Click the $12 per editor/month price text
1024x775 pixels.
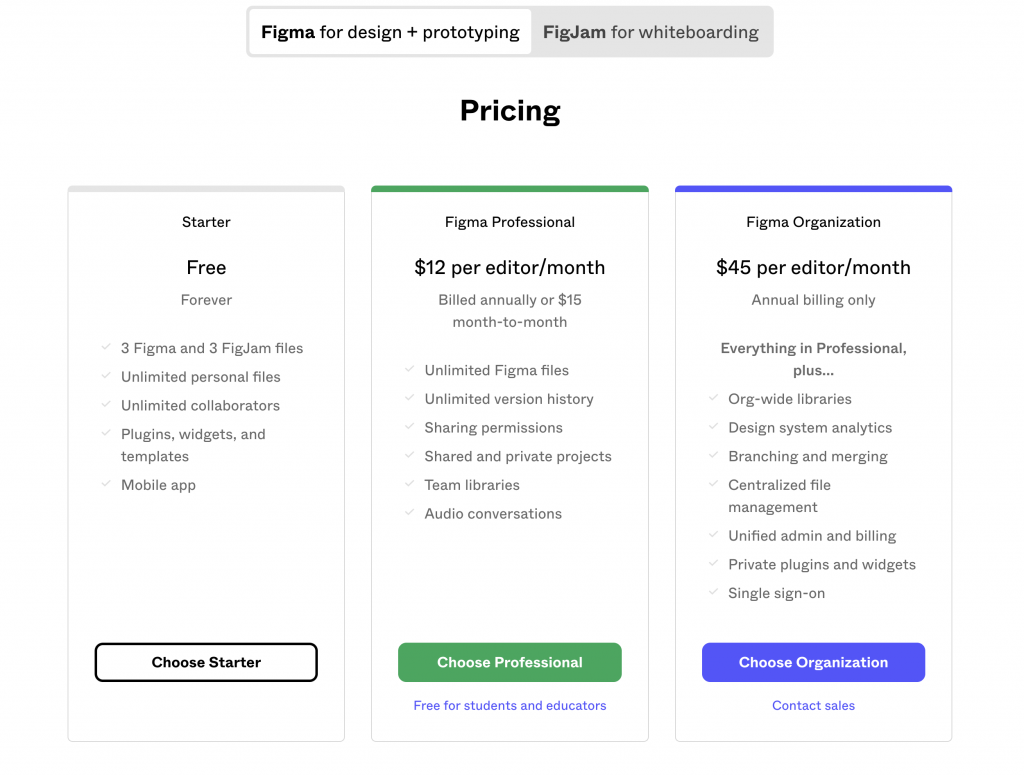tap(510, 267)
